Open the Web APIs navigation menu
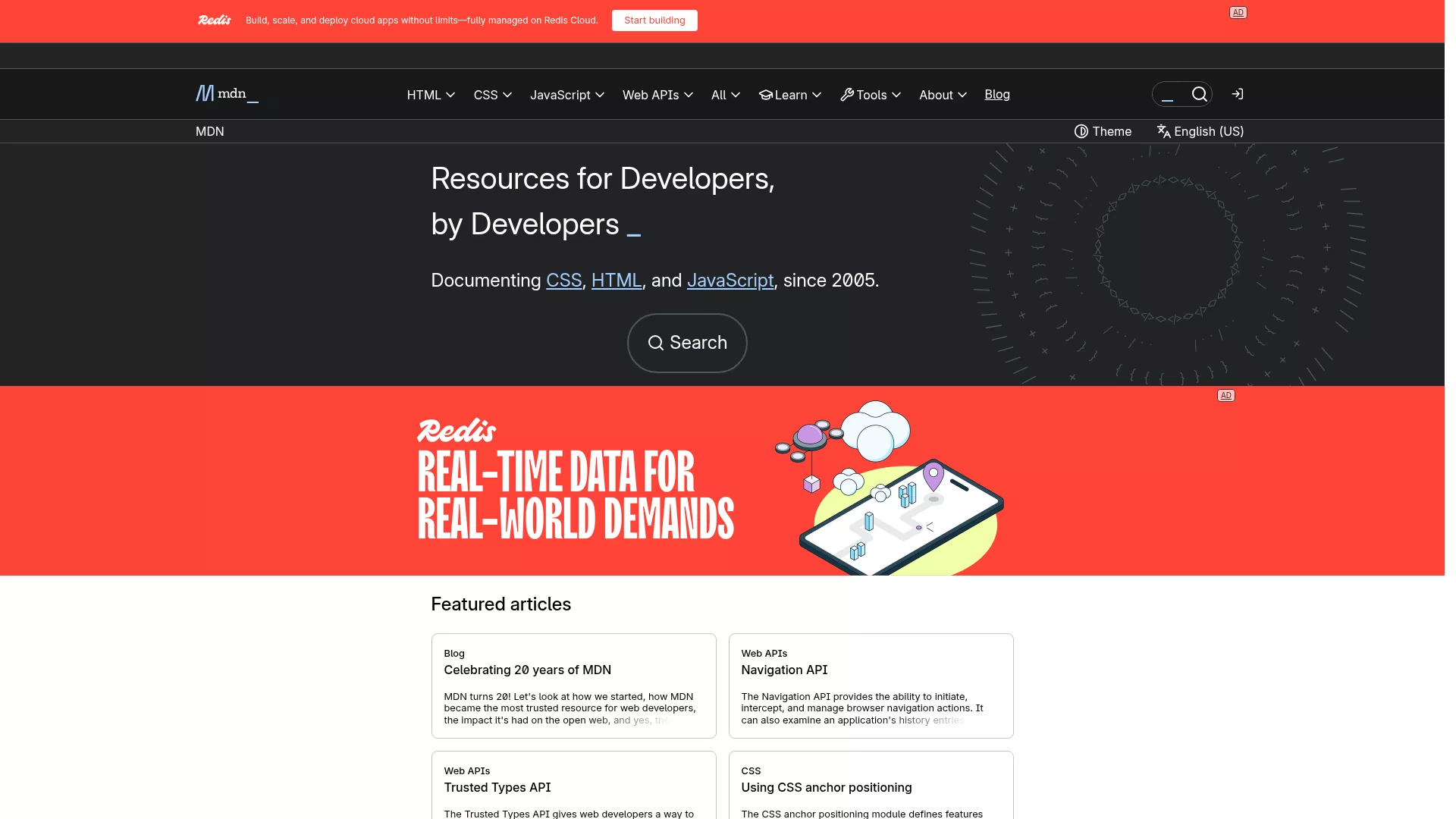 657,95
